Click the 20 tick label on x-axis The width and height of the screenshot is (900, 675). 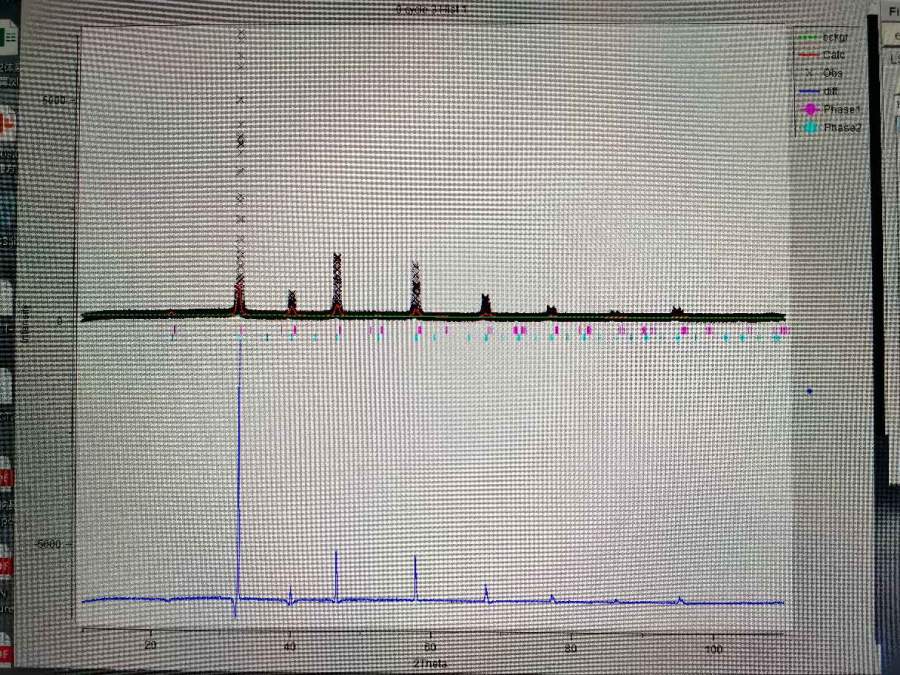[x=151, y=646]
